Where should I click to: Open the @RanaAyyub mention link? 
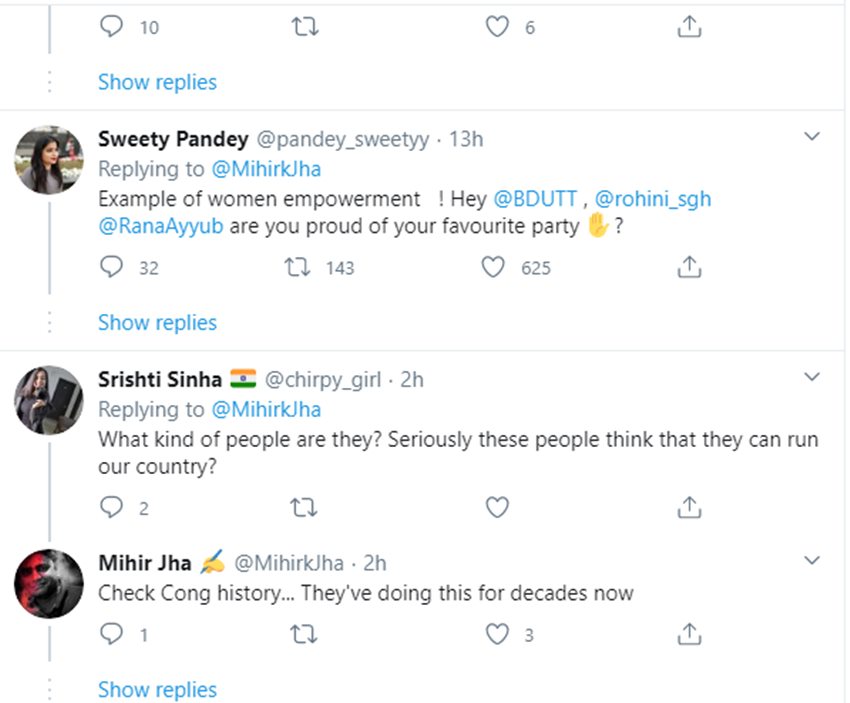[161, 226]
